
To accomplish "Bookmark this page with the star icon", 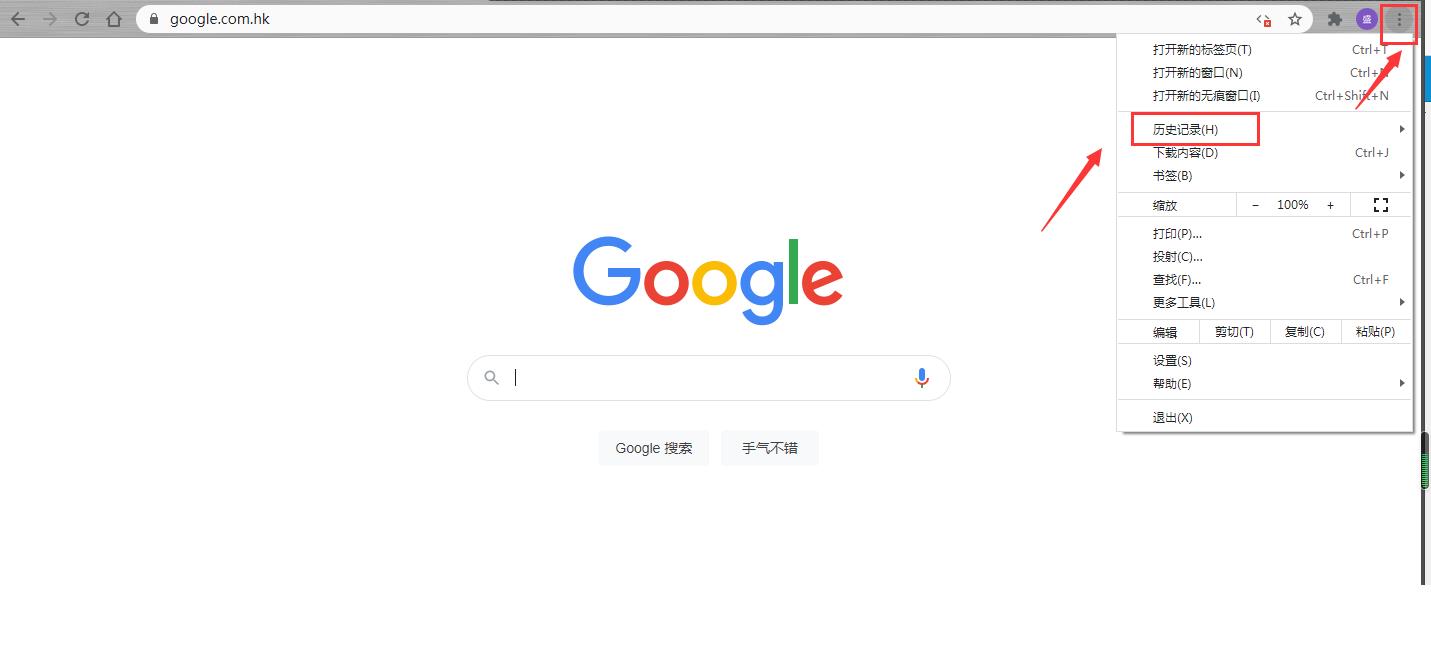I will pyautogui.click(x=1295, y=19).
